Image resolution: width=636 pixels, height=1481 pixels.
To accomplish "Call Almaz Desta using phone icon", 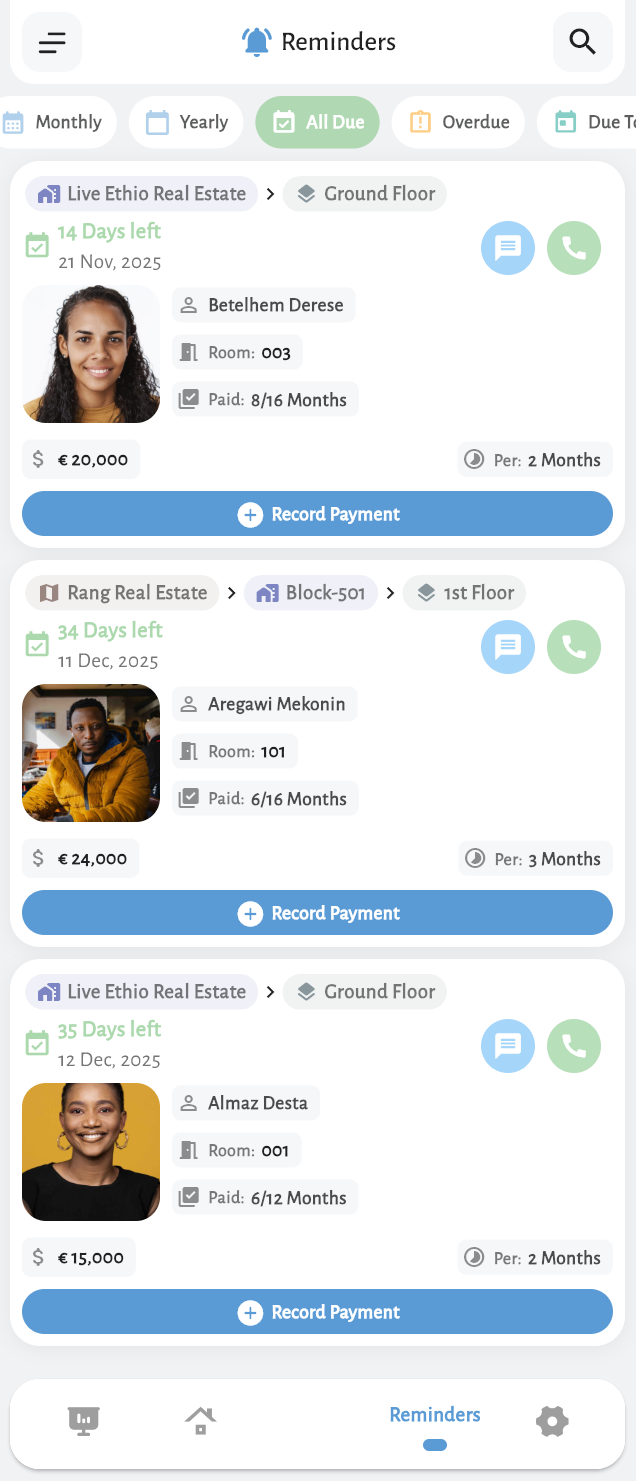I will (574, 1045).
